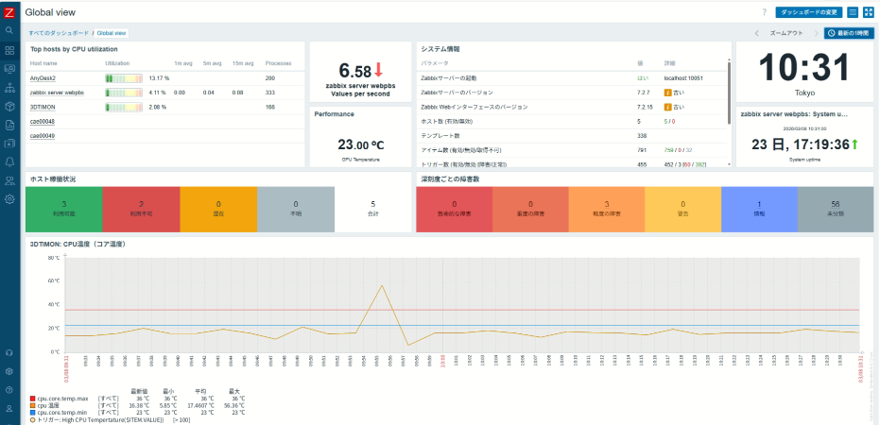Open the Administration gear icon in sidebar
880x425 pixels.
tap(9, 199)
